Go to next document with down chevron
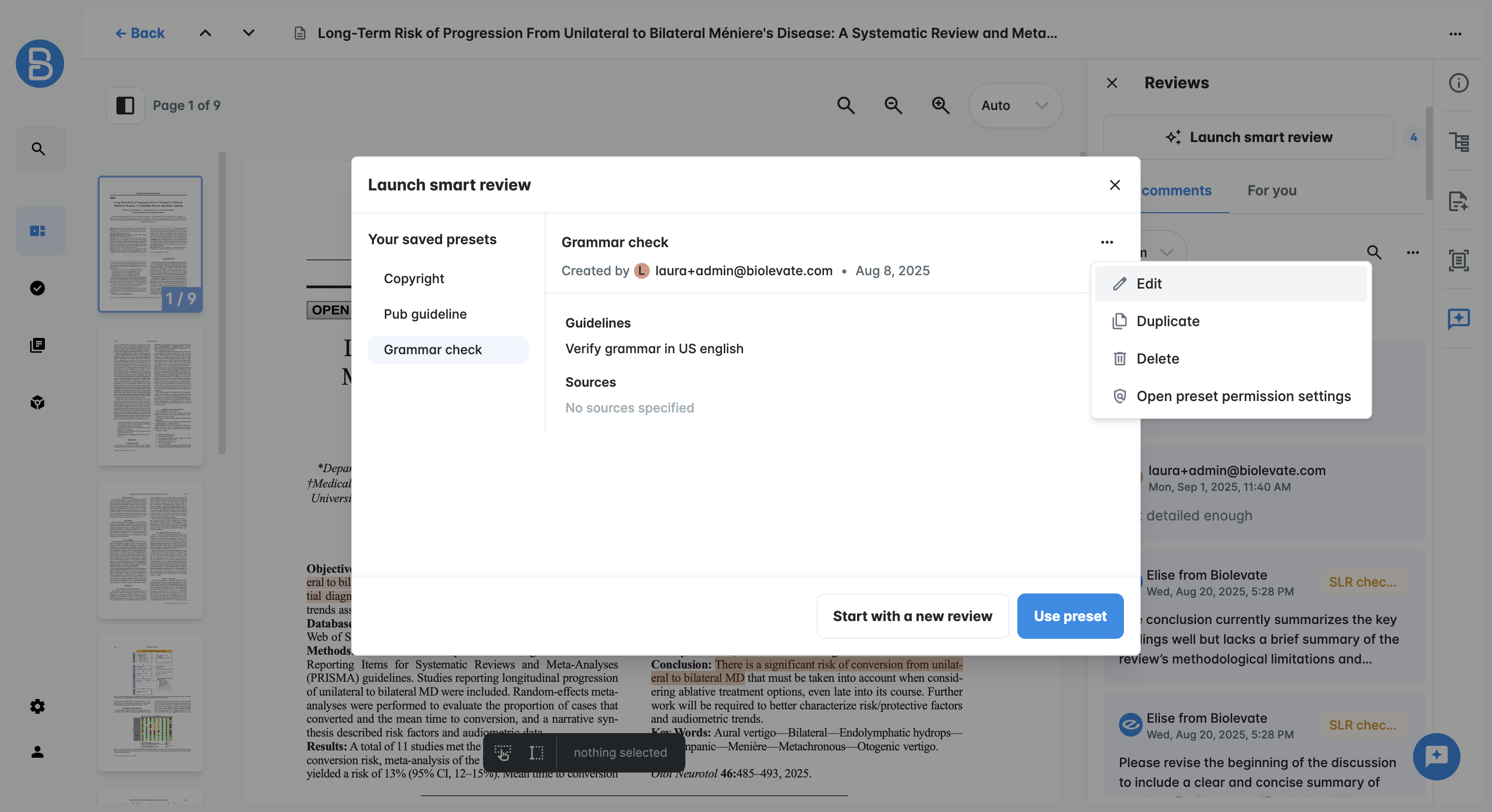The height and width of the screenshot is (812, 1492). 249,33
